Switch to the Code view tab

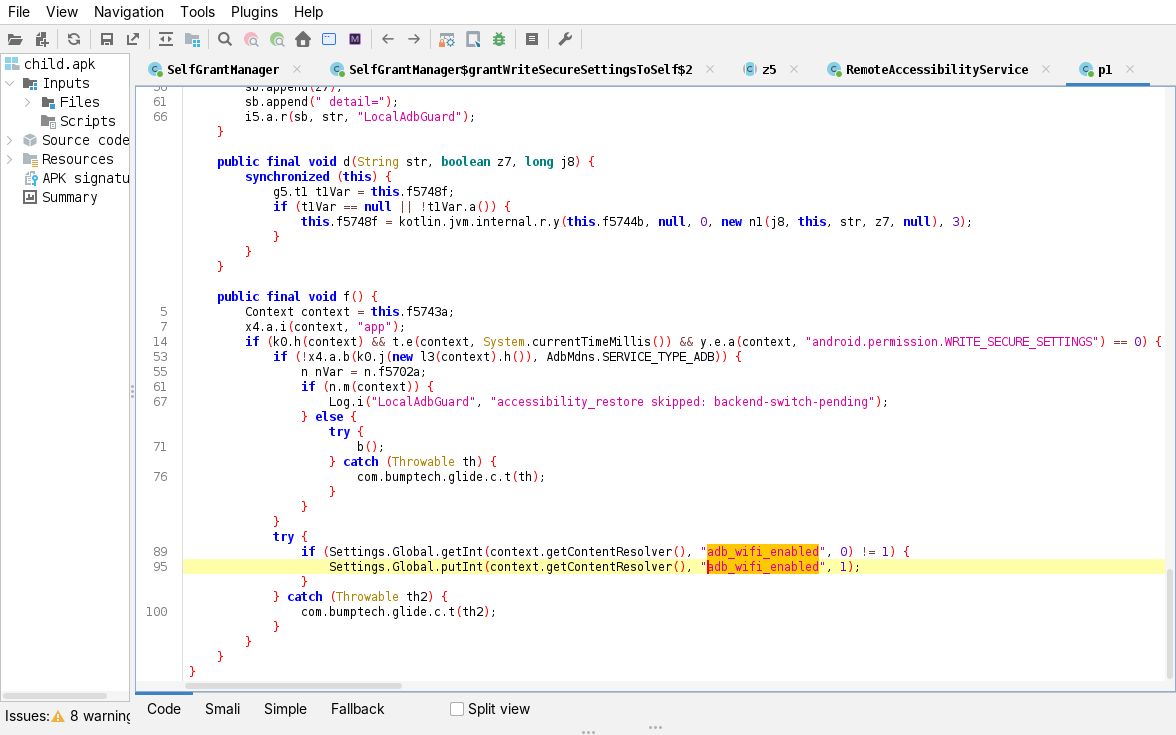pos(164,709)
